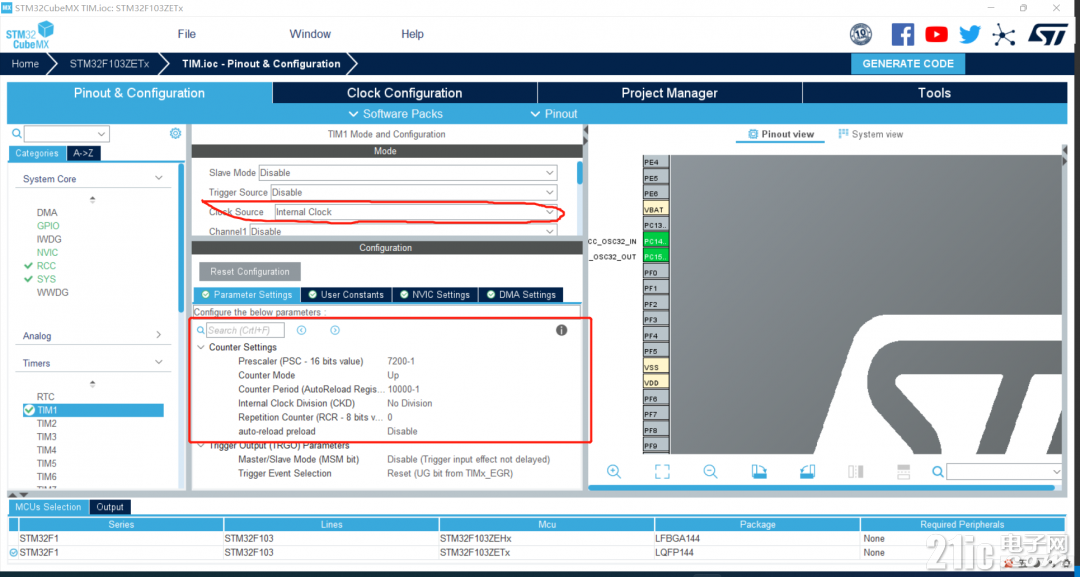
Task: Open the Facebook icon link
Action: coord(903,34)
